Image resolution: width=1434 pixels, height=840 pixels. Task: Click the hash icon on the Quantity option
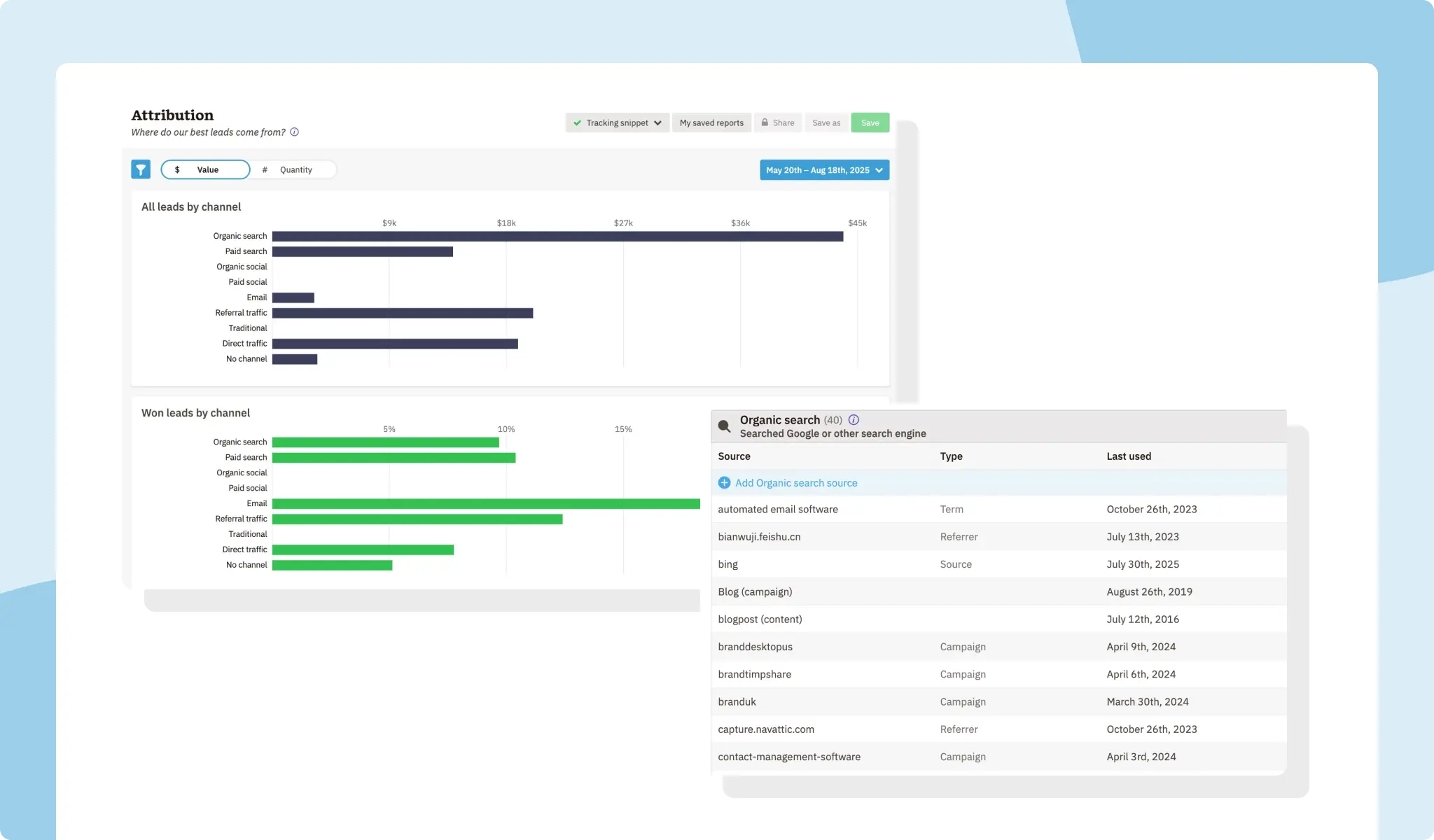(x=265, y=169)
